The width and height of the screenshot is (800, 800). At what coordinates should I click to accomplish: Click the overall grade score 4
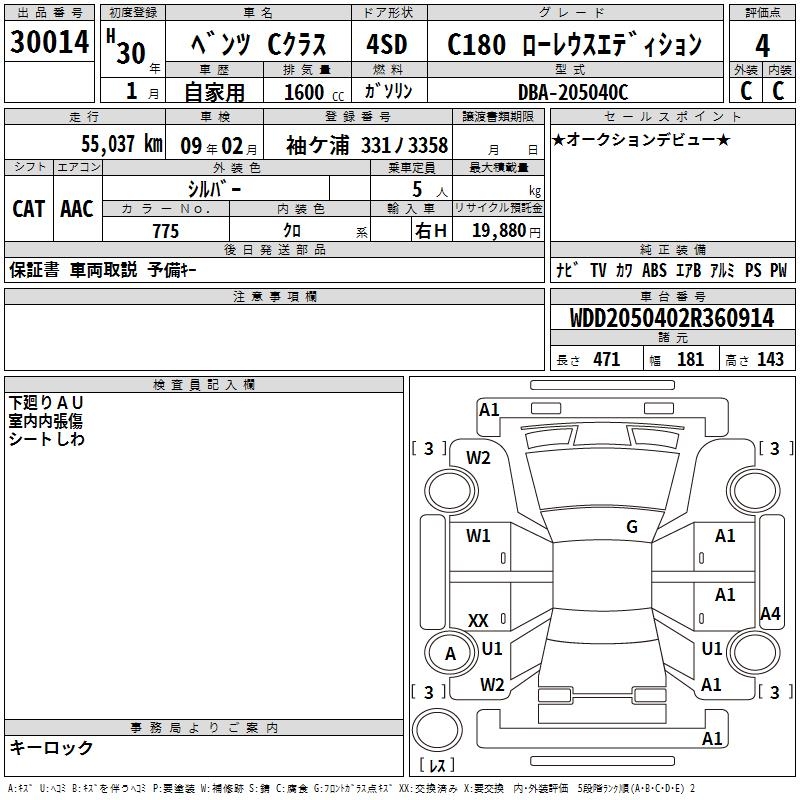click(x=762, y=46)
